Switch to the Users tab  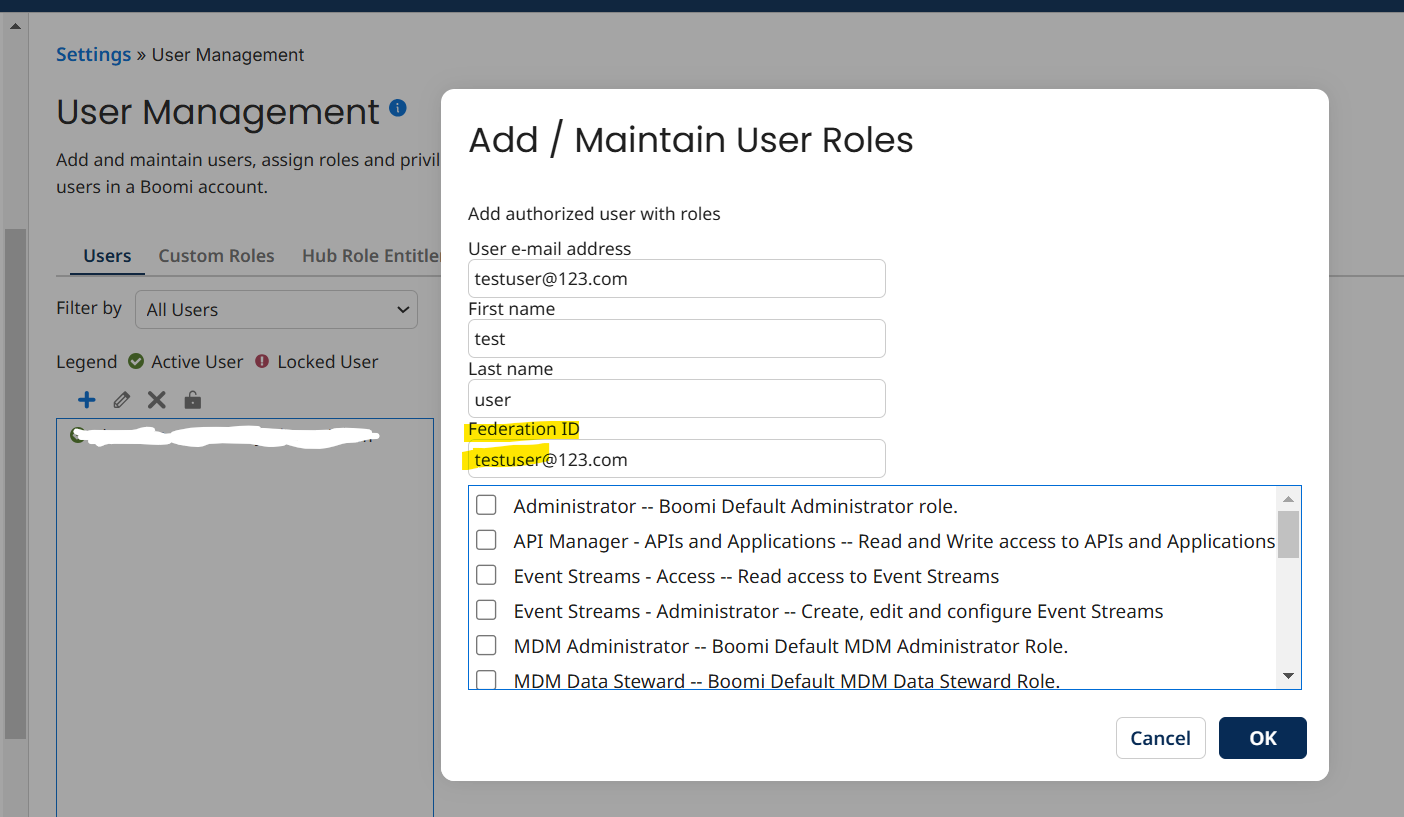(107, 256)
